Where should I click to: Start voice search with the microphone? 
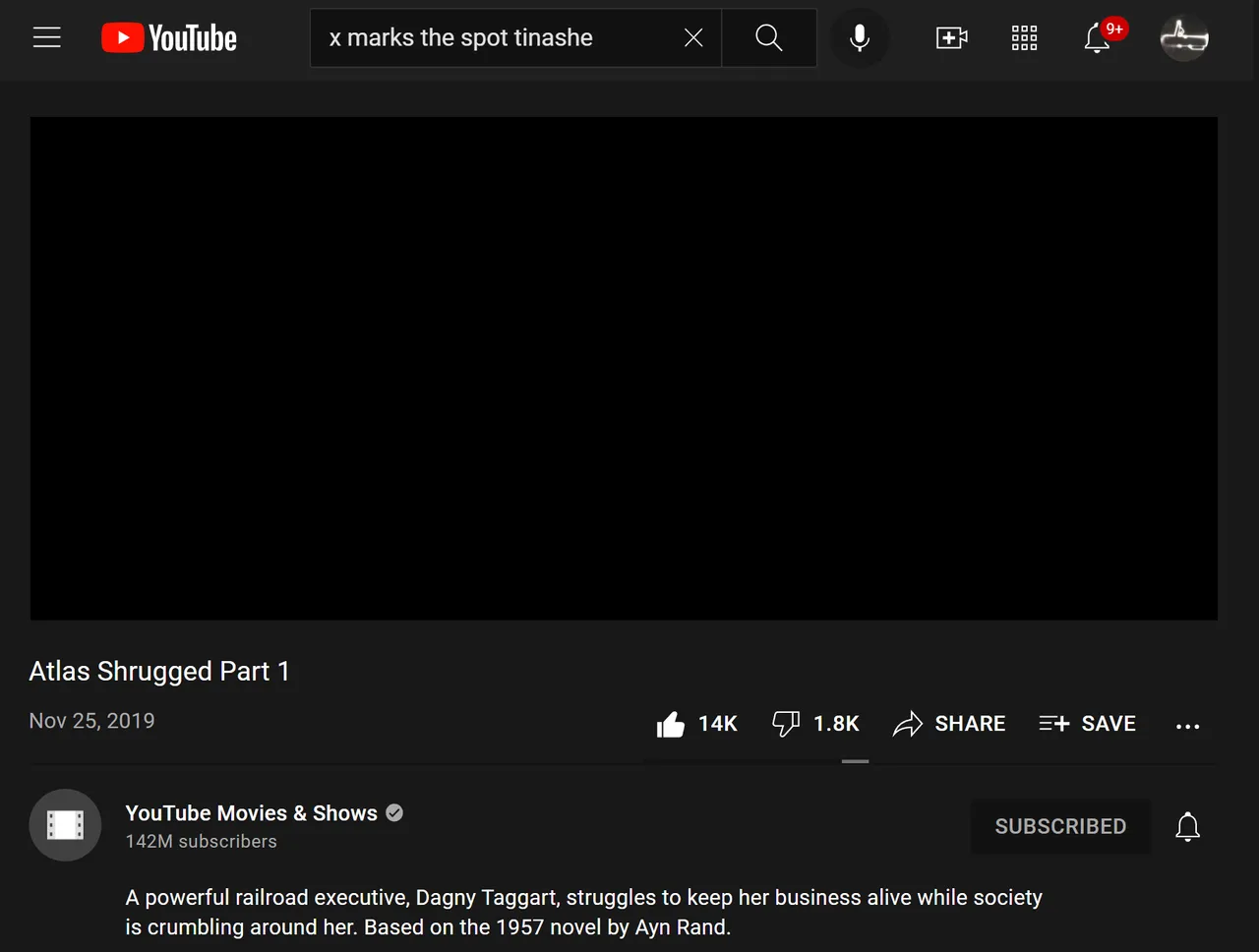860,38
